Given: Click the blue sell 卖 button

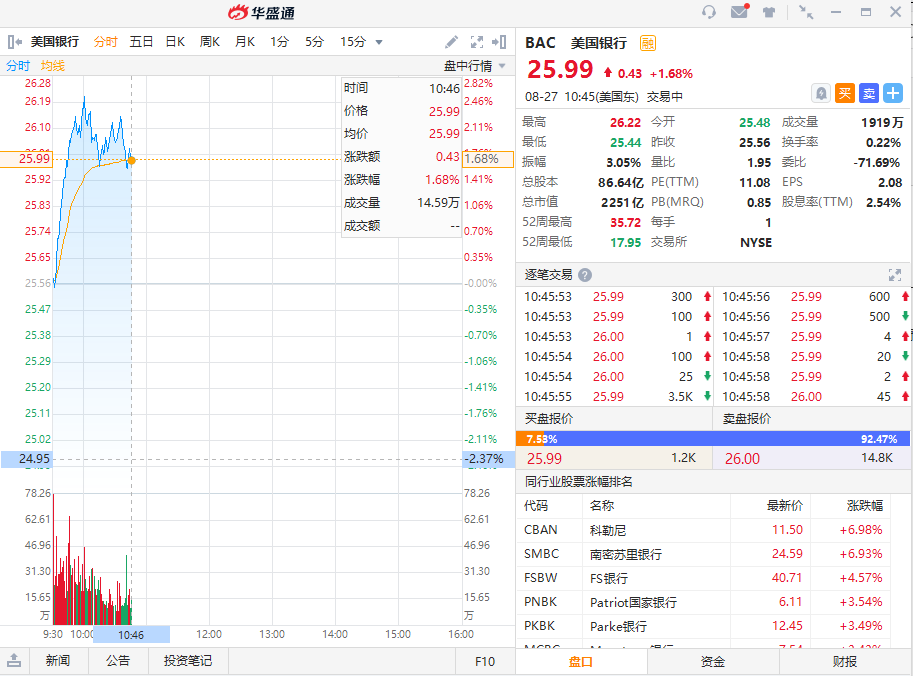Looking at the screenshot, I should (869, 93).
